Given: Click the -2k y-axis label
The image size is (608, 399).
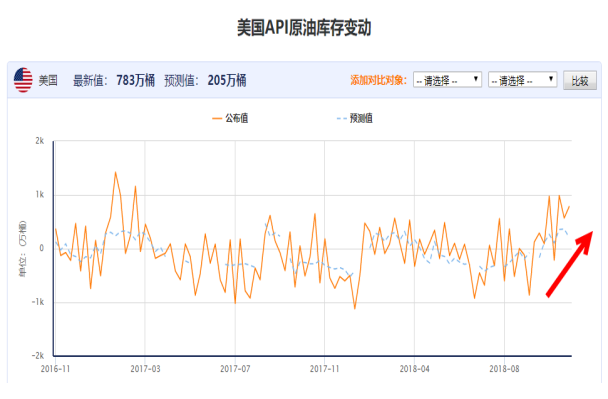Looking at the screenshot, I should pyautogui.click(x=38, y=356).
